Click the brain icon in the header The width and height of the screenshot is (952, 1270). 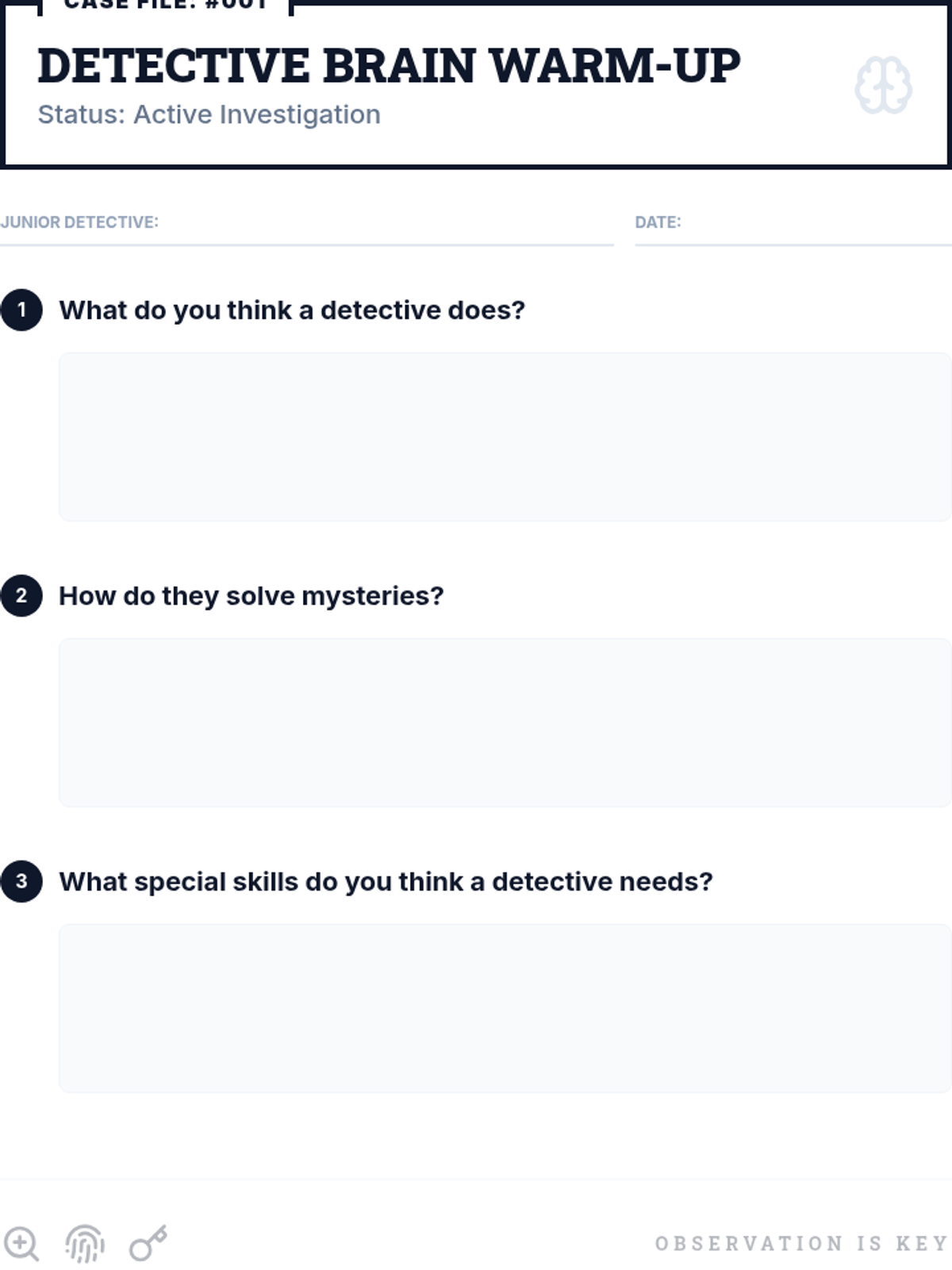coord(883,86)
